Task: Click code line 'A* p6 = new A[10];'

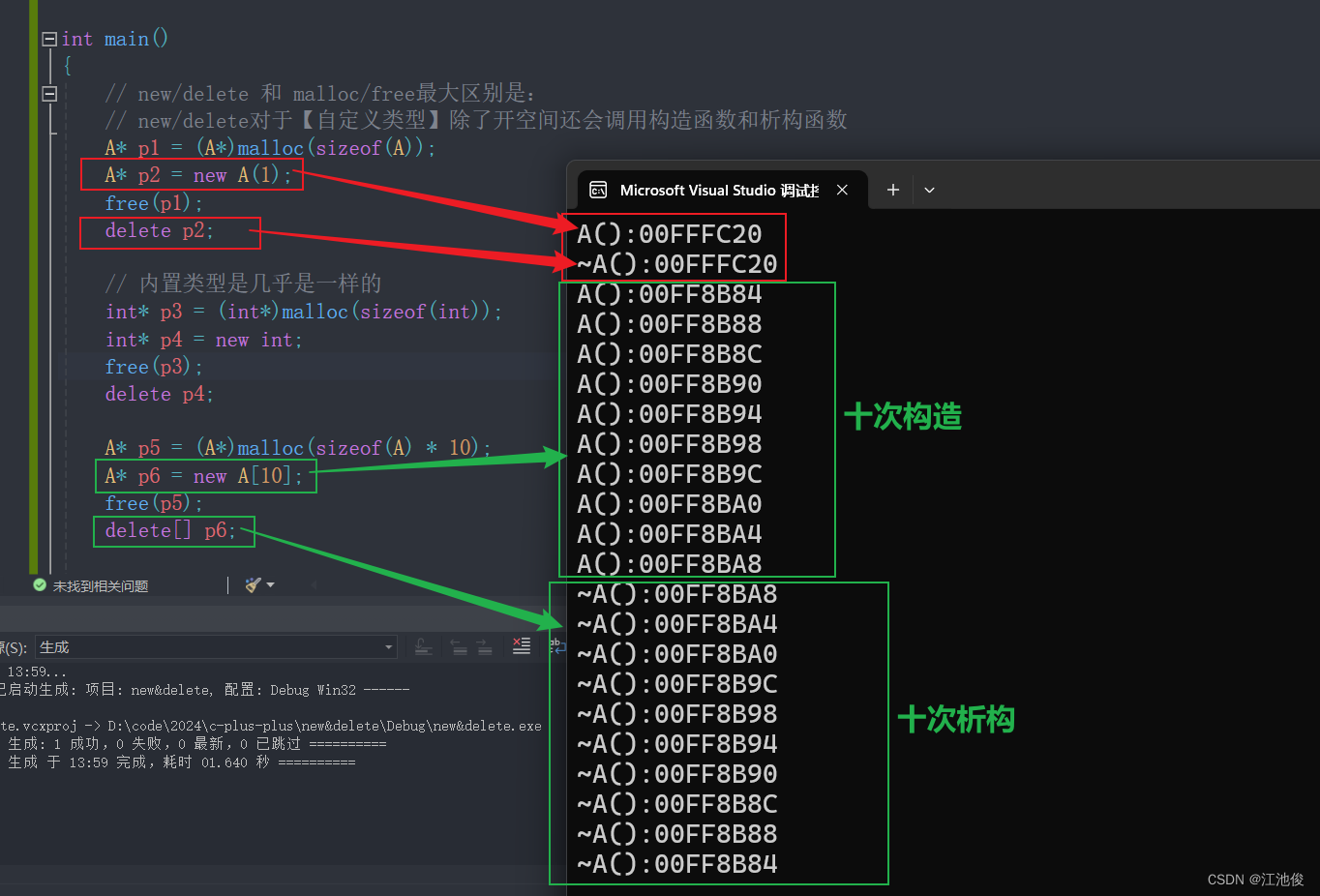Action: click(x=203, y=476)
